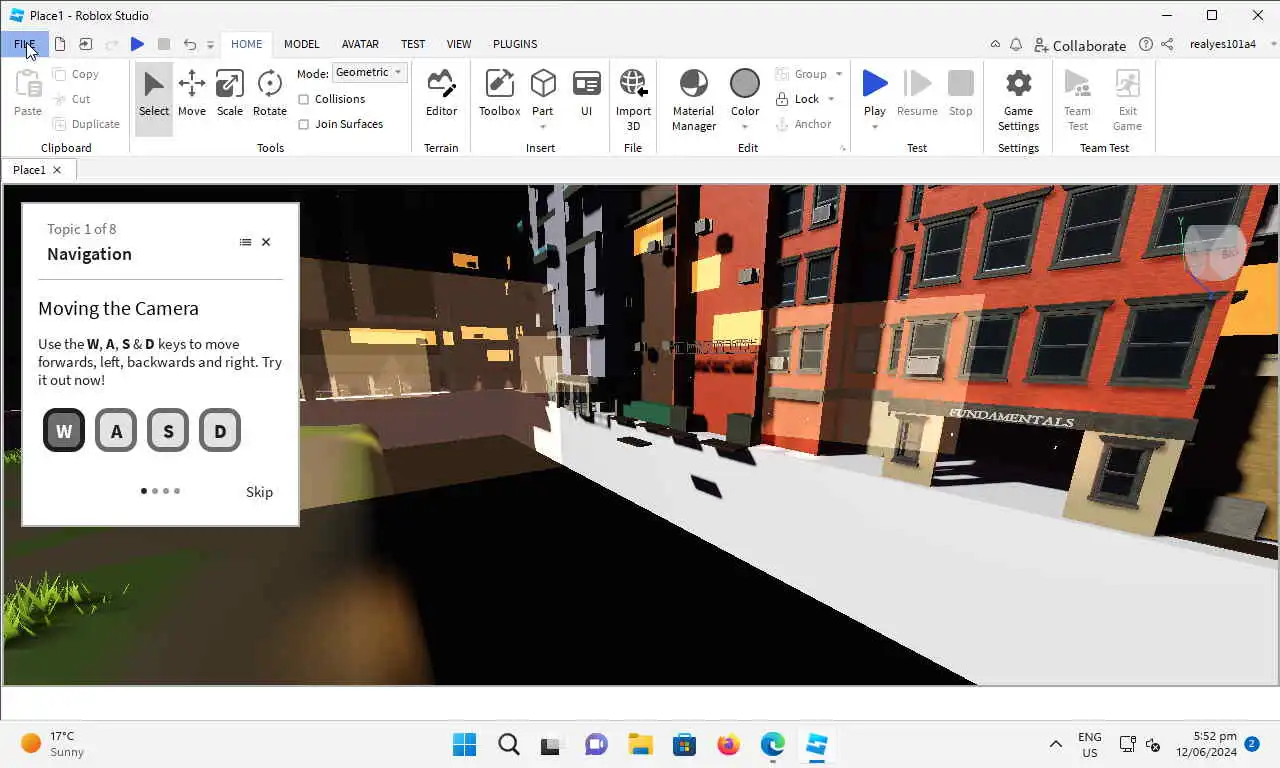Screen dimensions: 1280x768
Task: Click the Lock tool button
Action: pos(798,99)
